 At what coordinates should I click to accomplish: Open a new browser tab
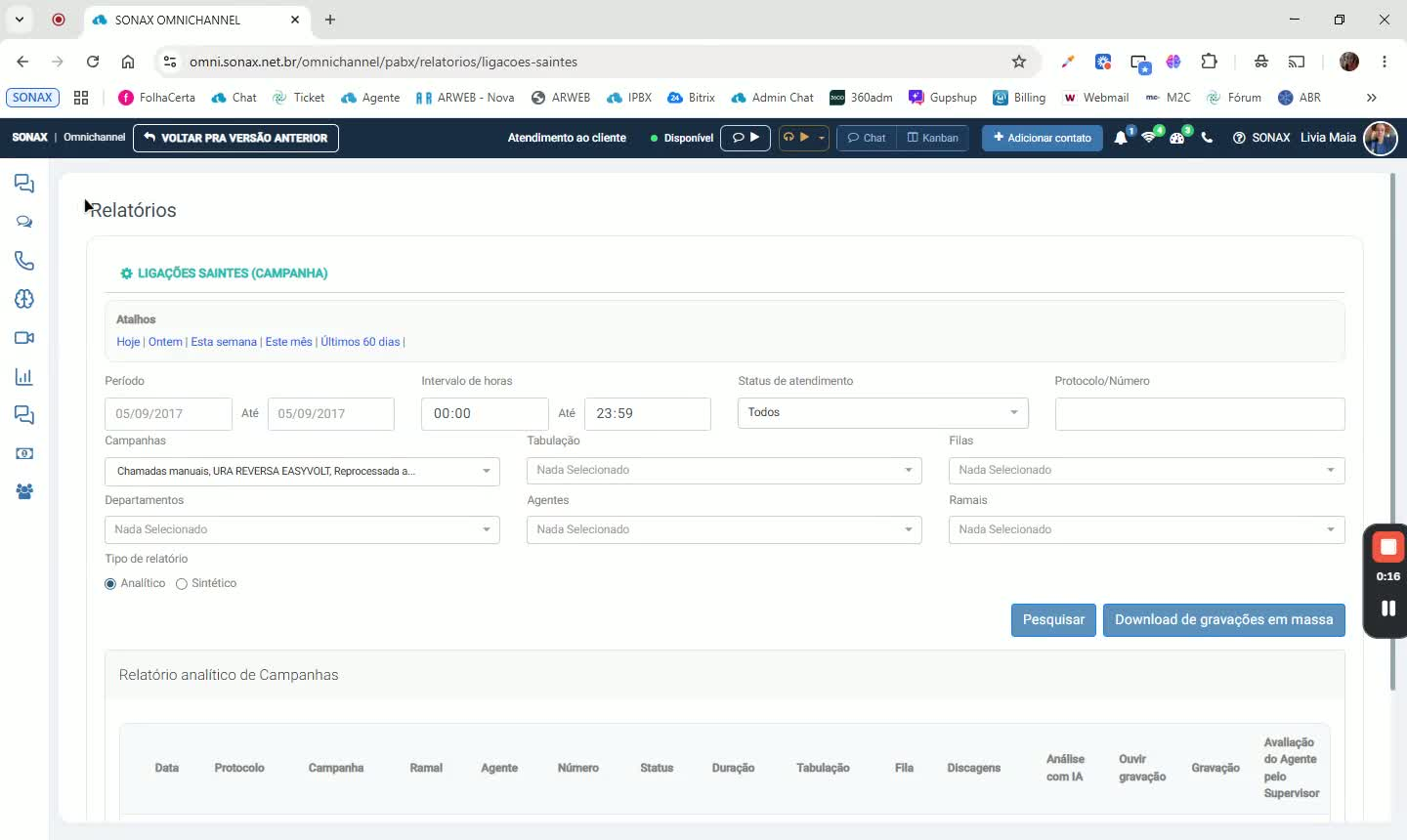point(330,20)
